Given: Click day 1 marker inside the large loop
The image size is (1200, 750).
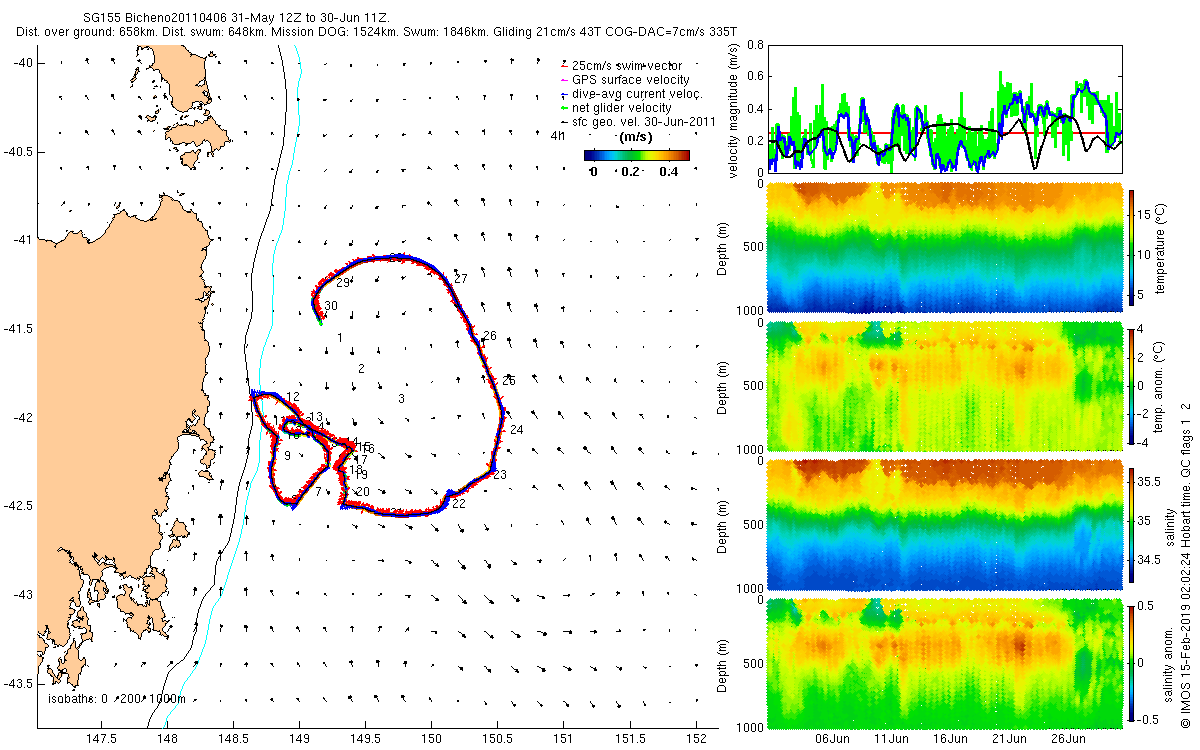Looking at the screenshot, I should tap(340, 338).
